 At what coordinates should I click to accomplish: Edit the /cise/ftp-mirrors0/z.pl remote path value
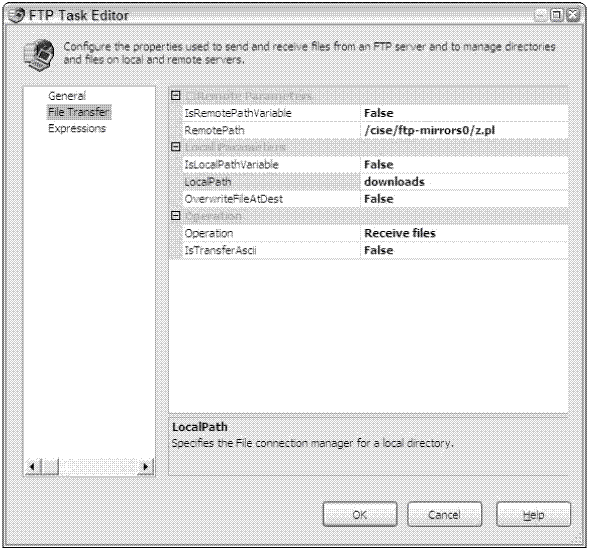click(464, 130)
